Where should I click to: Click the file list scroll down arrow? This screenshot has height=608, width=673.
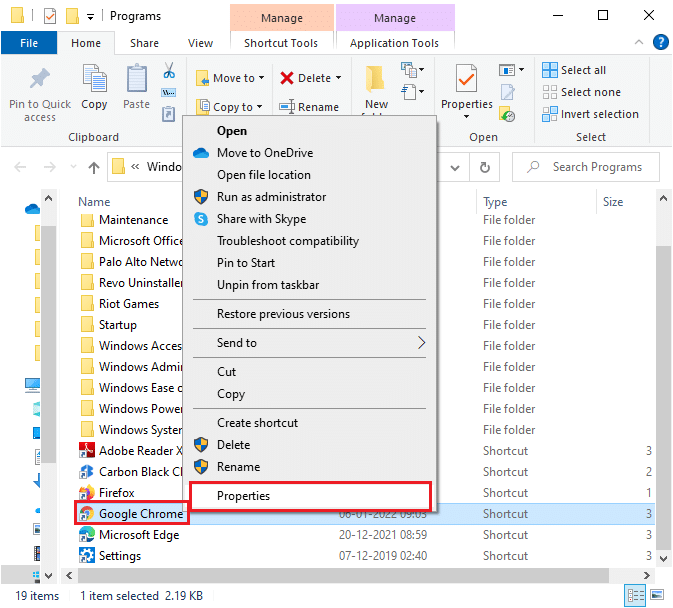663,559
